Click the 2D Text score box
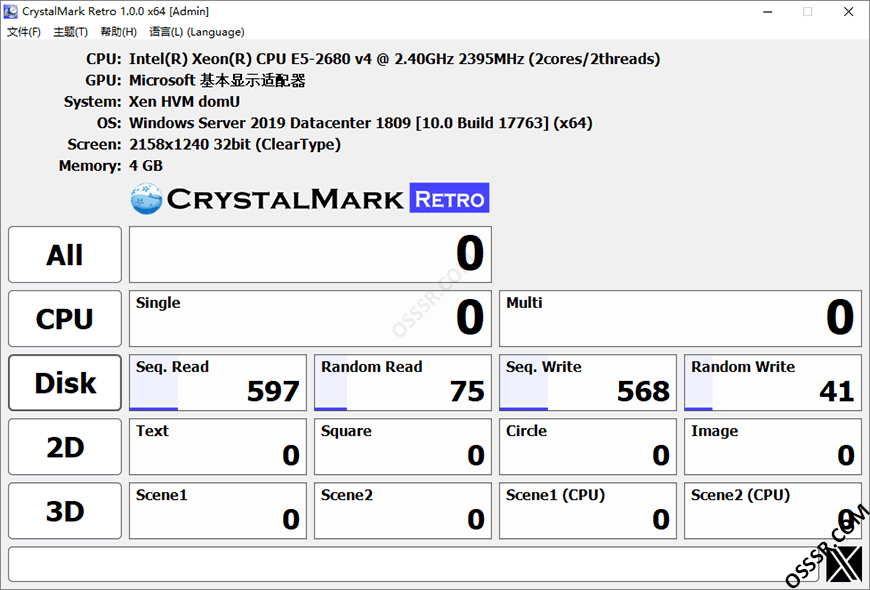Image resolution: width=870 pixels, height=590 pixels. [x=218, y=447]
